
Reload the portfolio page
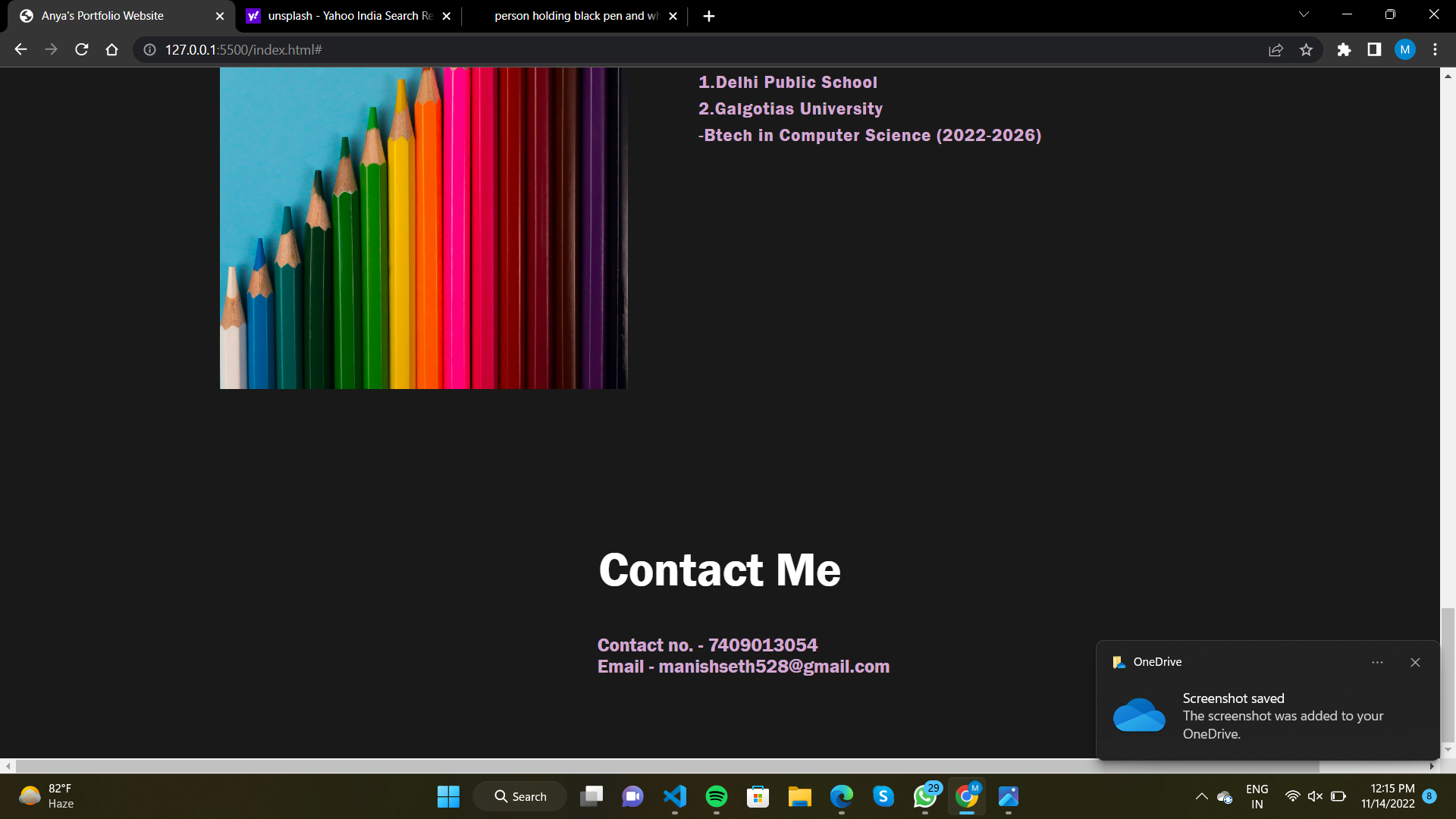pos(81,49)
